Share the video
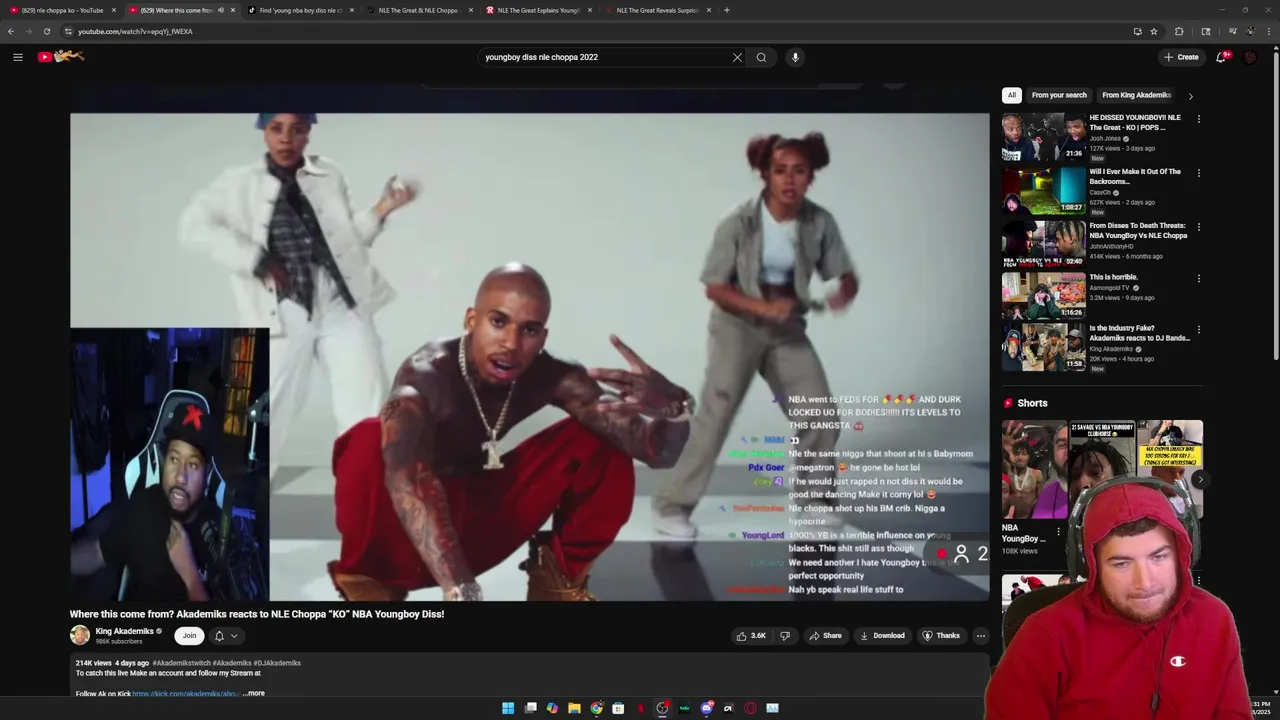 click(825, 636)
